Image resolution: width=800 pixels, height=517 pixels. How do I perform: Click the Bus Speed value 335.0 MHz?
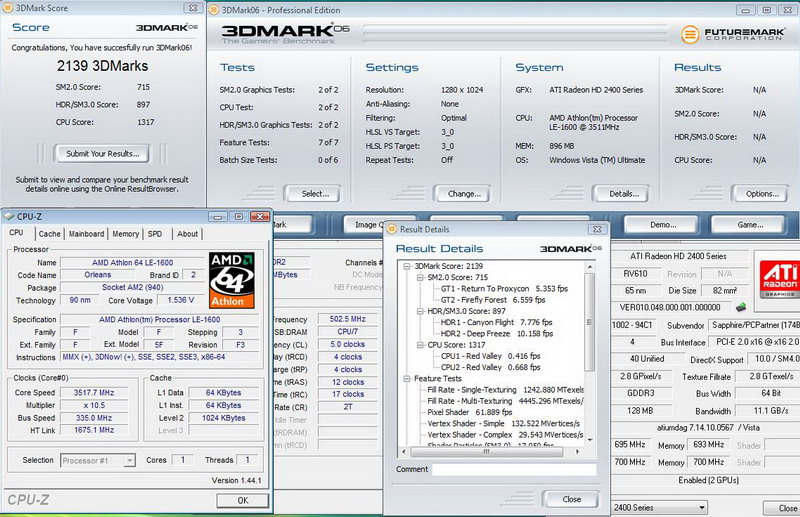[x=94, y=417]
